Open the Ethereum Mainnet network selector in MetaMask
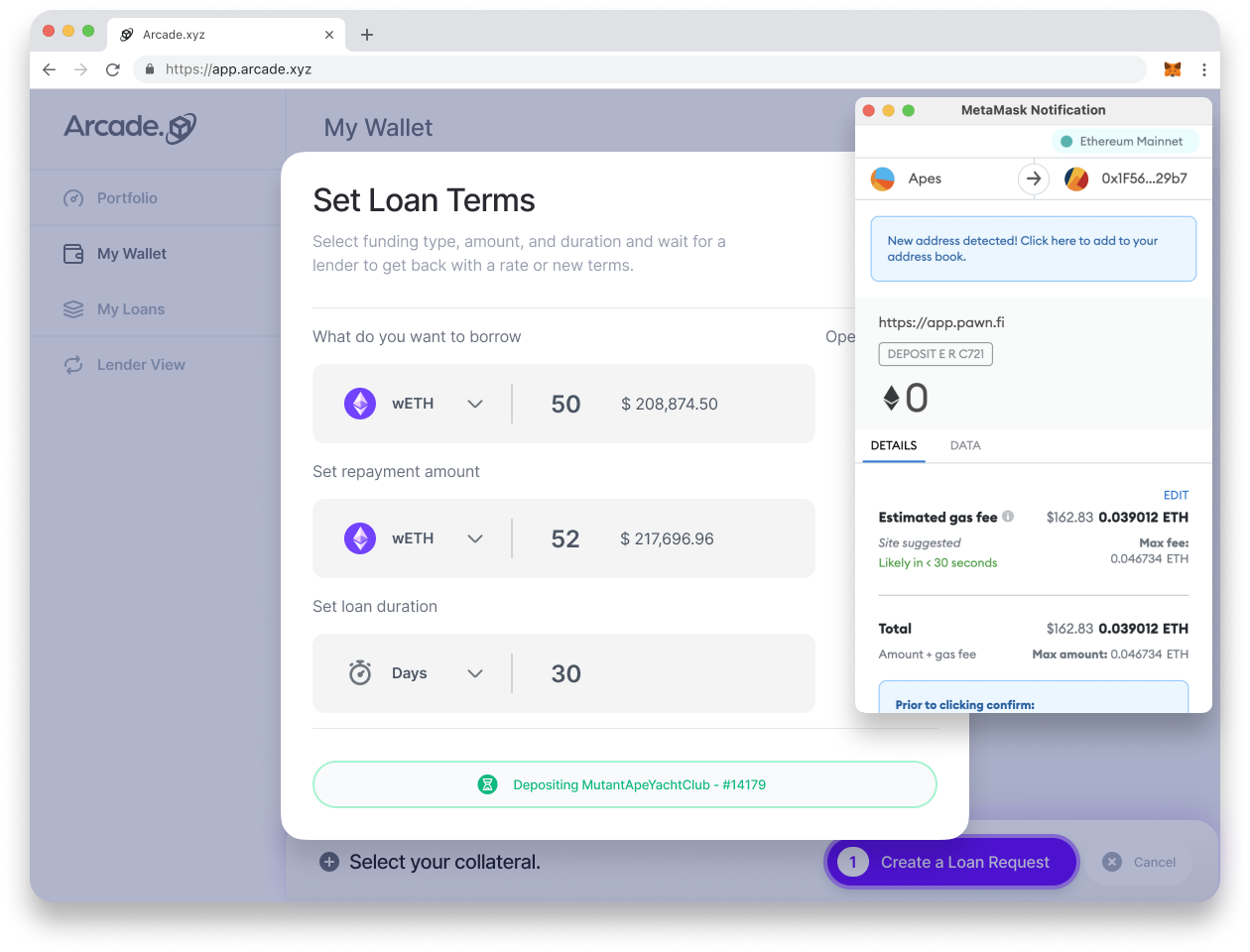This screenshot has width=1250, height=952. [x=1124, y=142]
